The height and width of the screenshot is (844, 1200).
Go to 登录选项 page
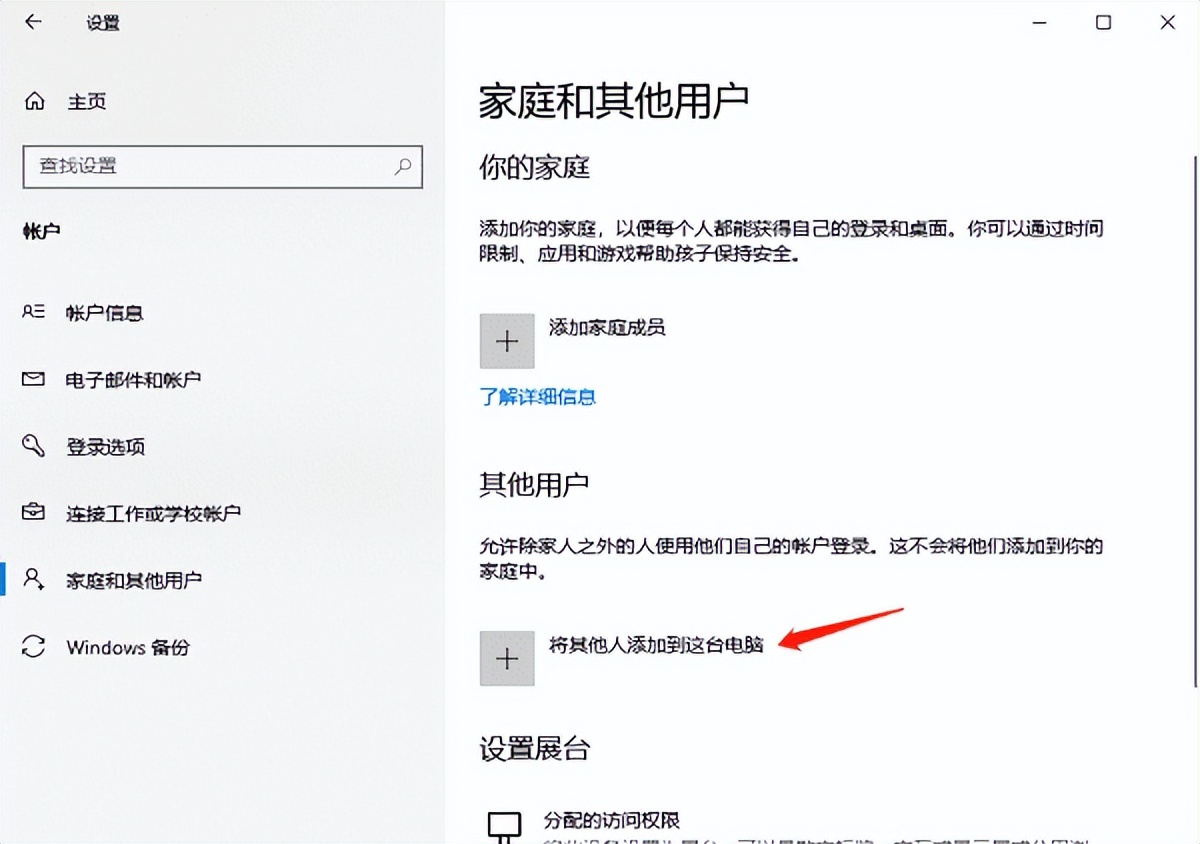(x=106, y=447)
